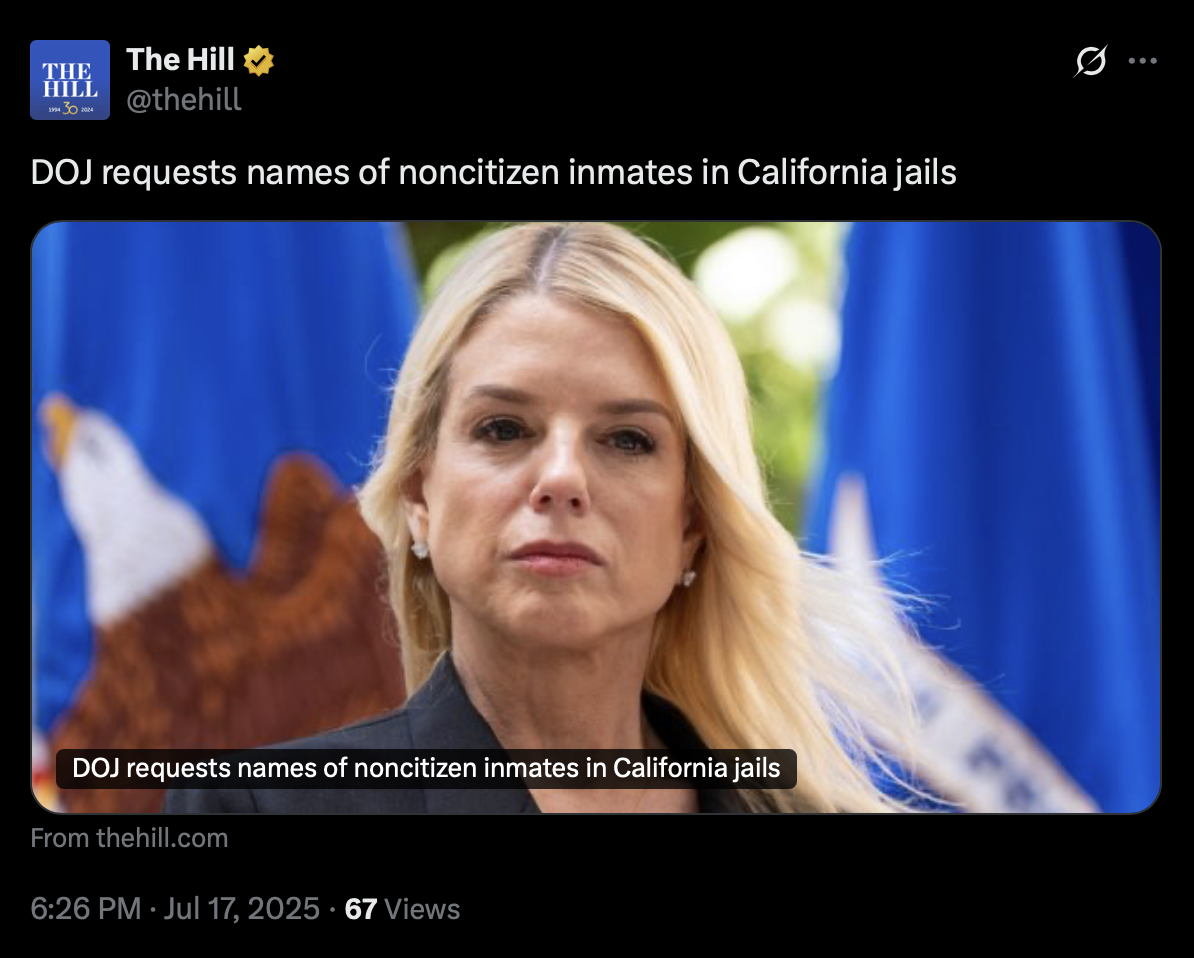This screenshot has height=958, width=1194.
Task: Open the article preview card image
Action: point(596,517)
